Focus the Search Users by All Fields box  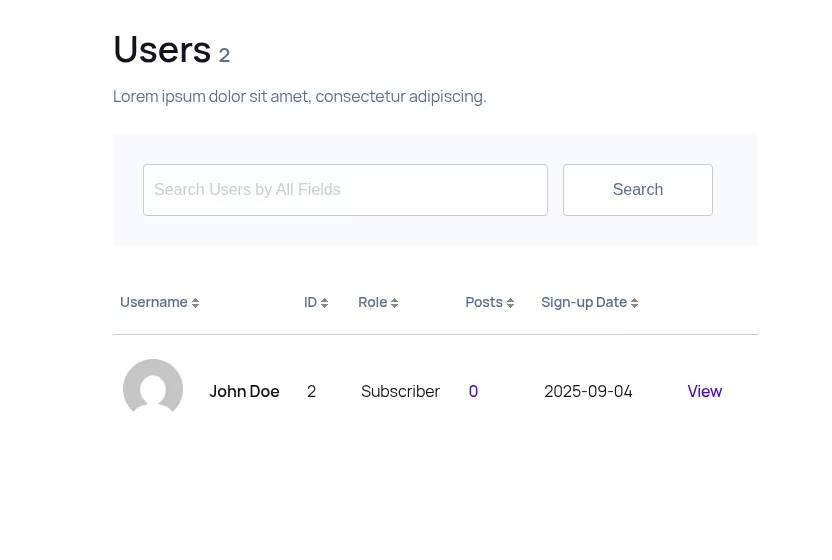click(345, 190)
